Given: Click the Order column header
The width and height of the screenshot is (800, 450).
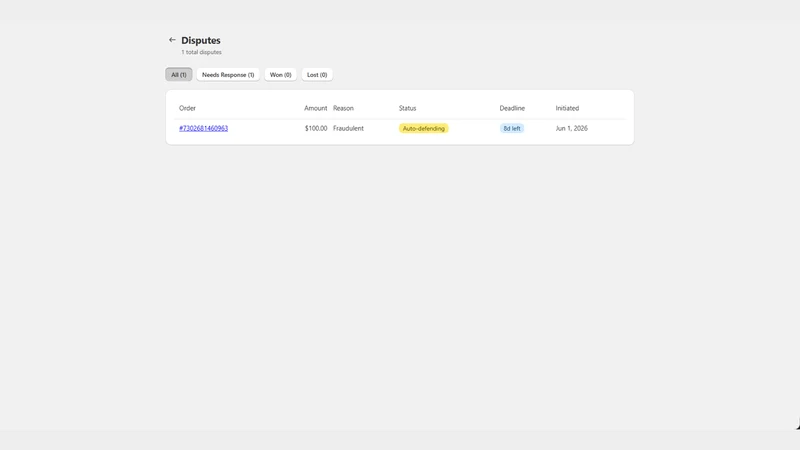Looking at the screenshot, I should pyautogui.click(x=187, y=108).
